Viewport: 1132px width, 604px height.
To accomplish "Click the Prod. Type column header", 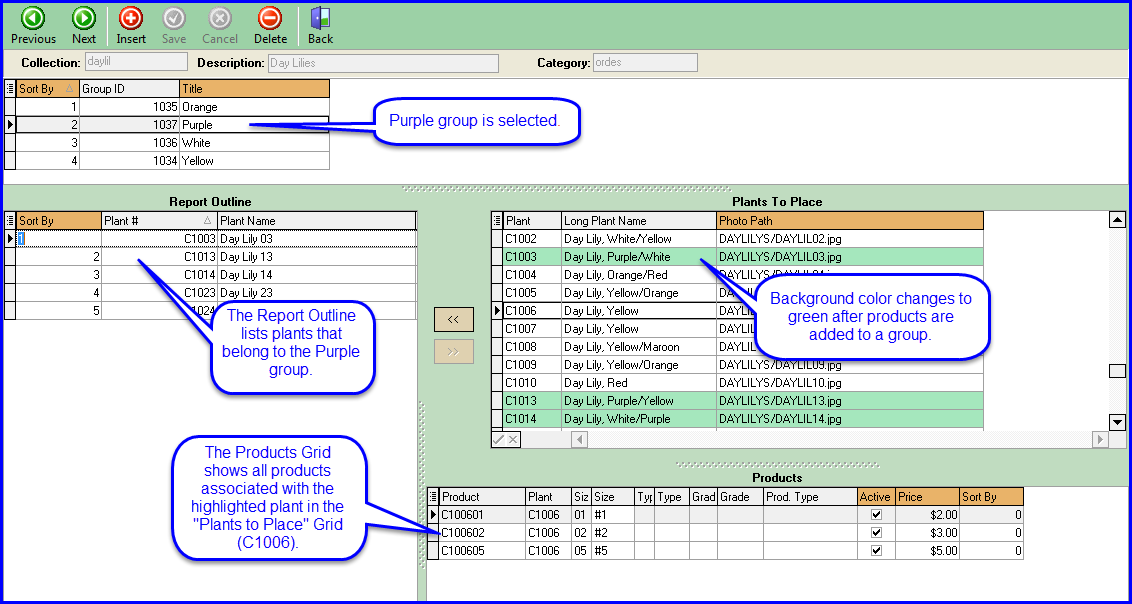I will (811, 496).
